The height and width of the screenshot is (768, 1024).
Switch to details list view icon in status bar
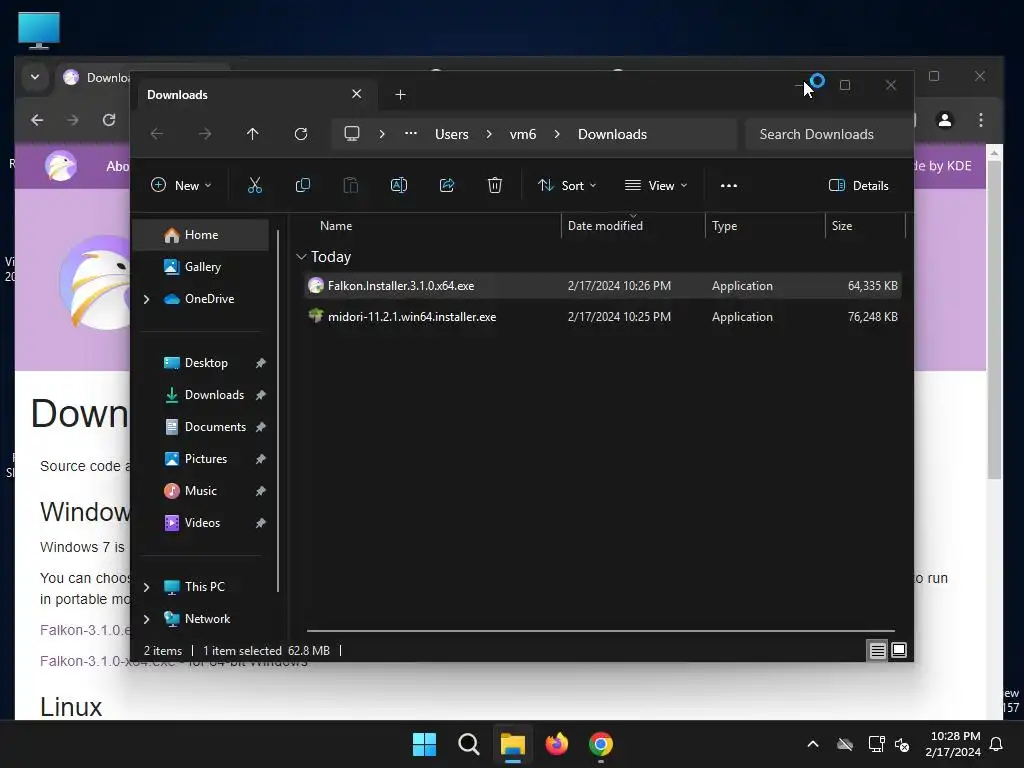tap(877, 650)
